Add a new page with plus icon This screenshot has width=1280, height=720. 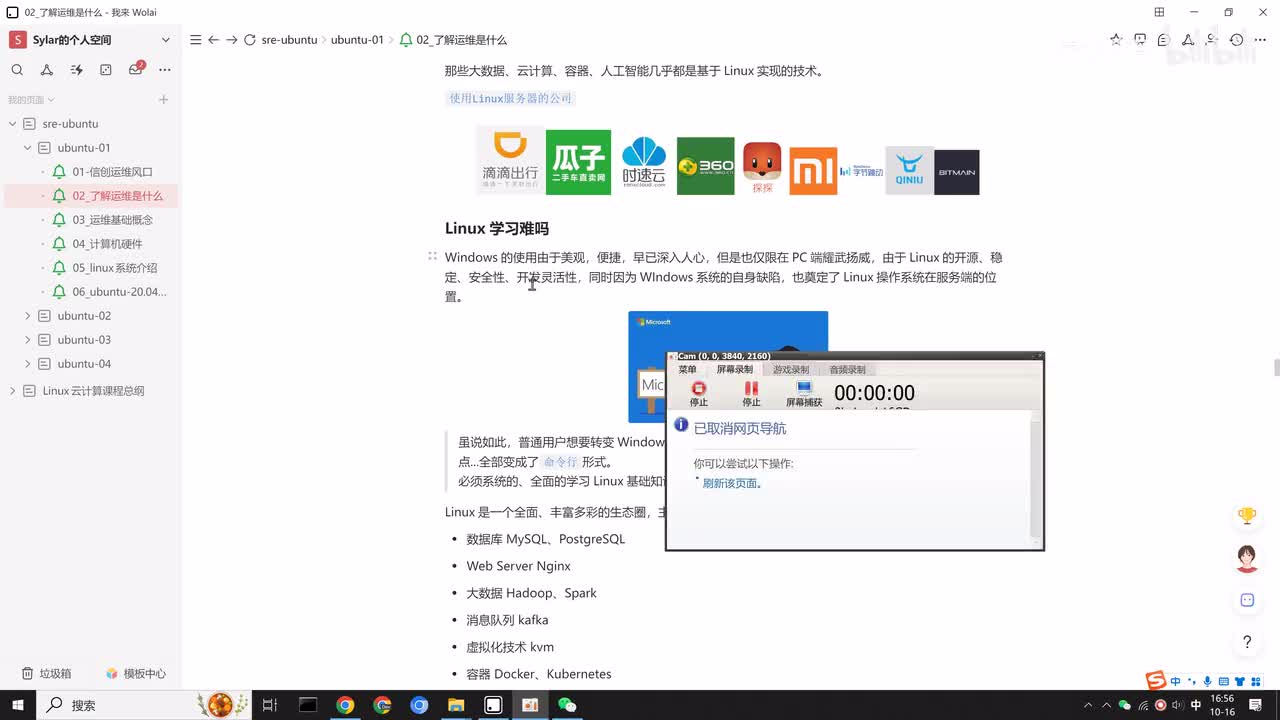(x=163, y=100)
